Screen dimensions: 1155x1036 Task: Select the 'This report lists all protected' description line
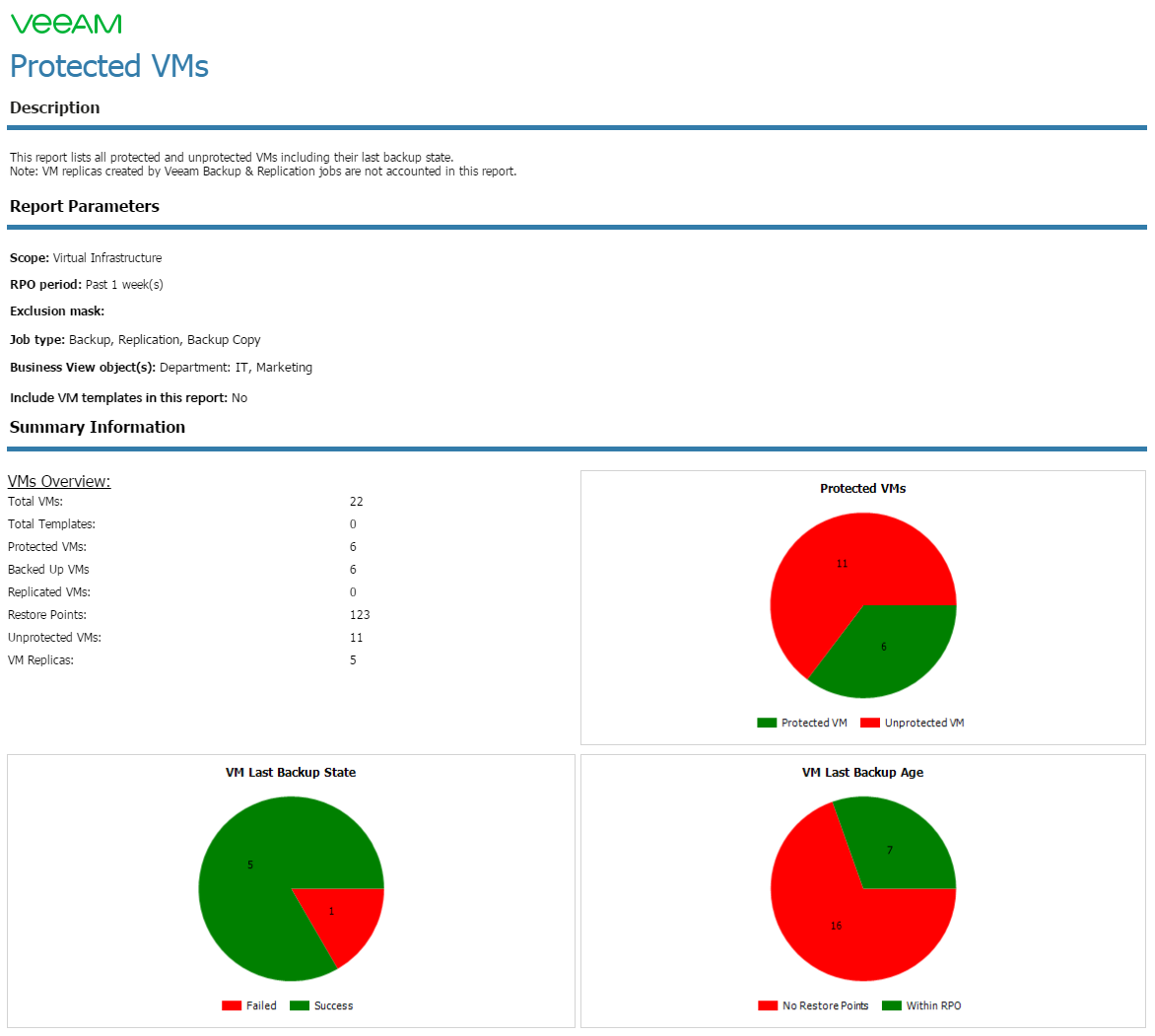(x=232, y=157)
